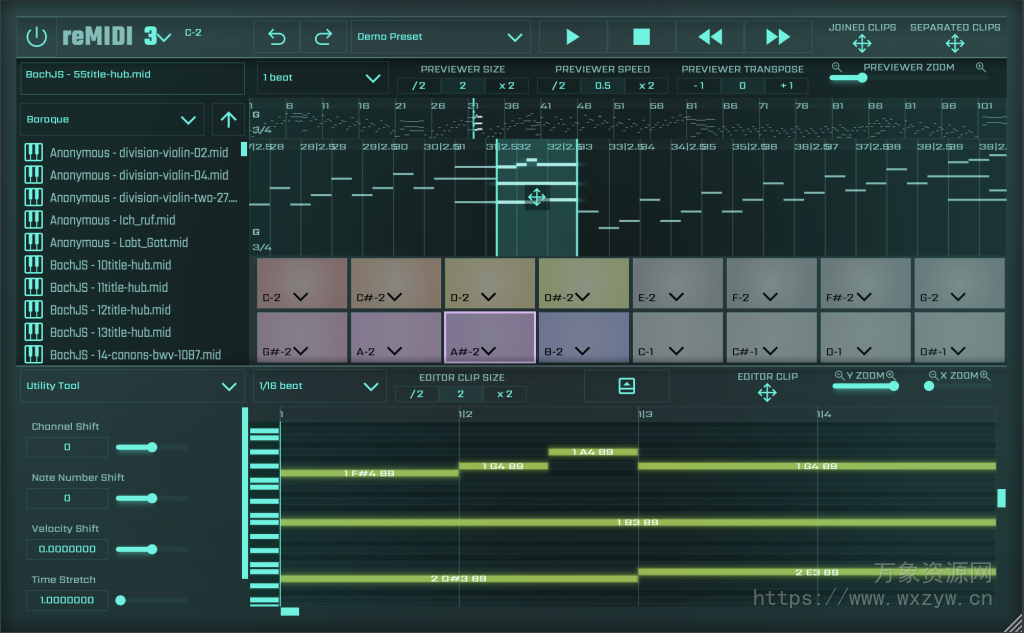This screenshot has height=633, width=1024.
Task: Open the Utility Tool dropdown
Action: click(x=131, y=385)
